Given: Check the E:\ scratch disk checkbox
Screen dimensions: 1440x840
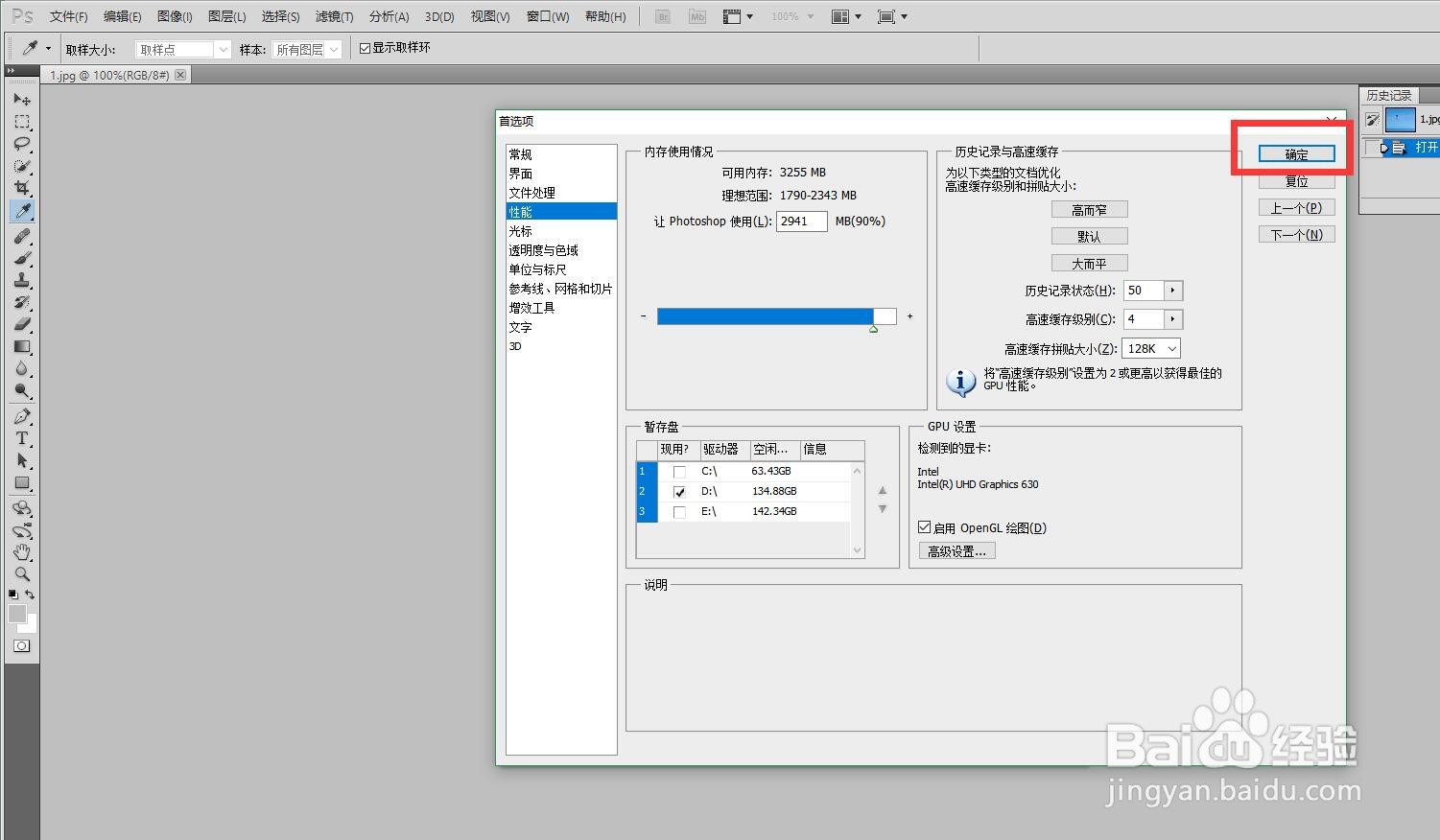Looking at the screenshot, I should (679, 512).
